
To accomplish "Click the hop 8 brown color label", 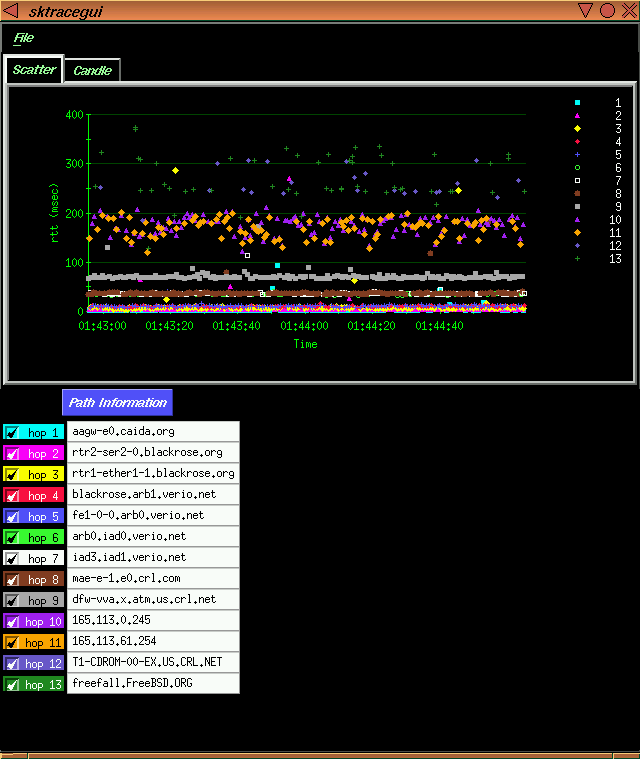I will (x=42, y=579).
